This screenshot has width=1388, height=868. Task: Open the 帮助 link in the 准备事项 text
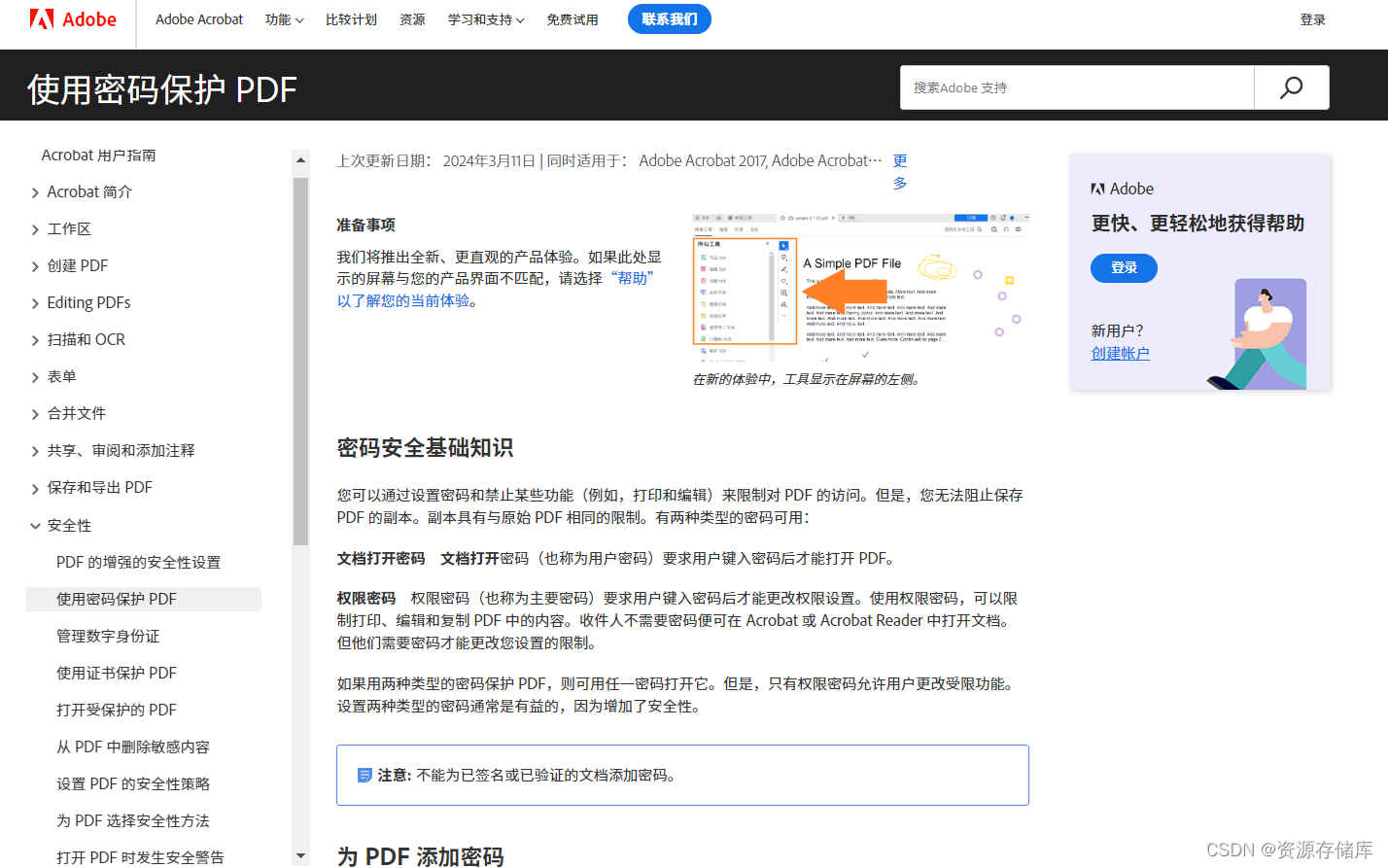633,276
